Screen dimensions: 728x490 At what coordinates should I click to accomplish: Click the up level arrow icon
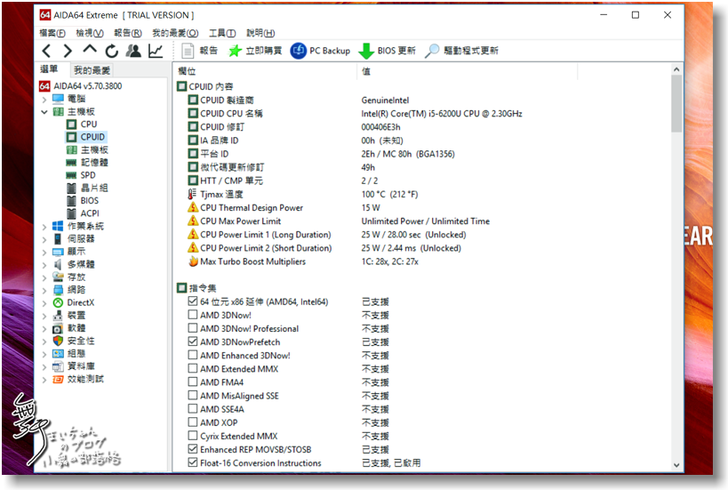(x=90, y=51)
